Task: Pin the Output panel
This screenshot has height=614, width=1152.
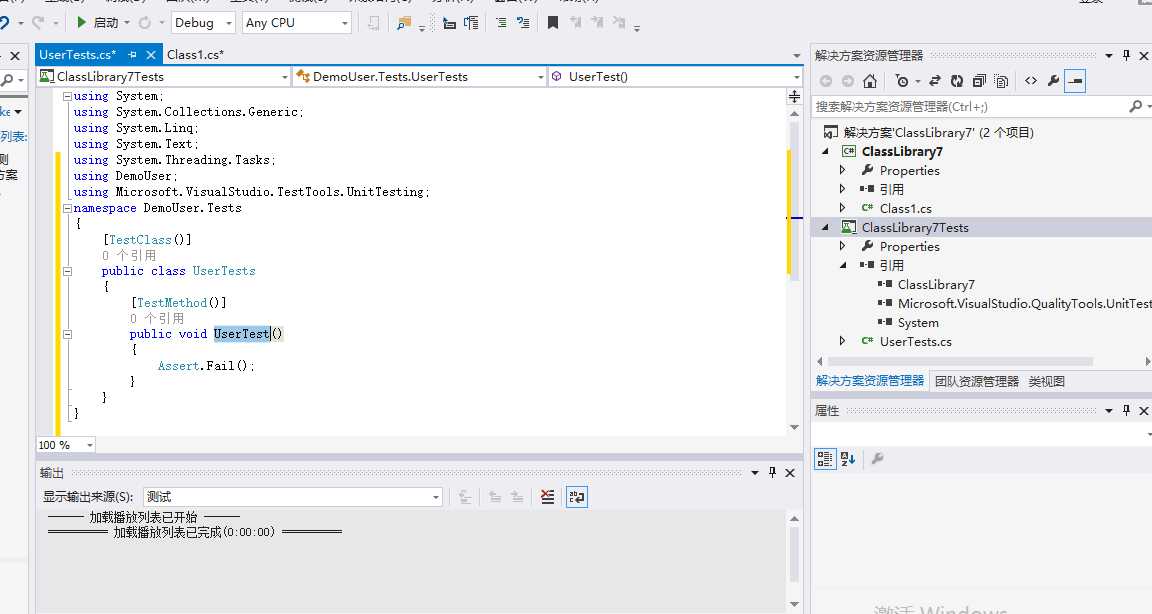Action: 772,472
